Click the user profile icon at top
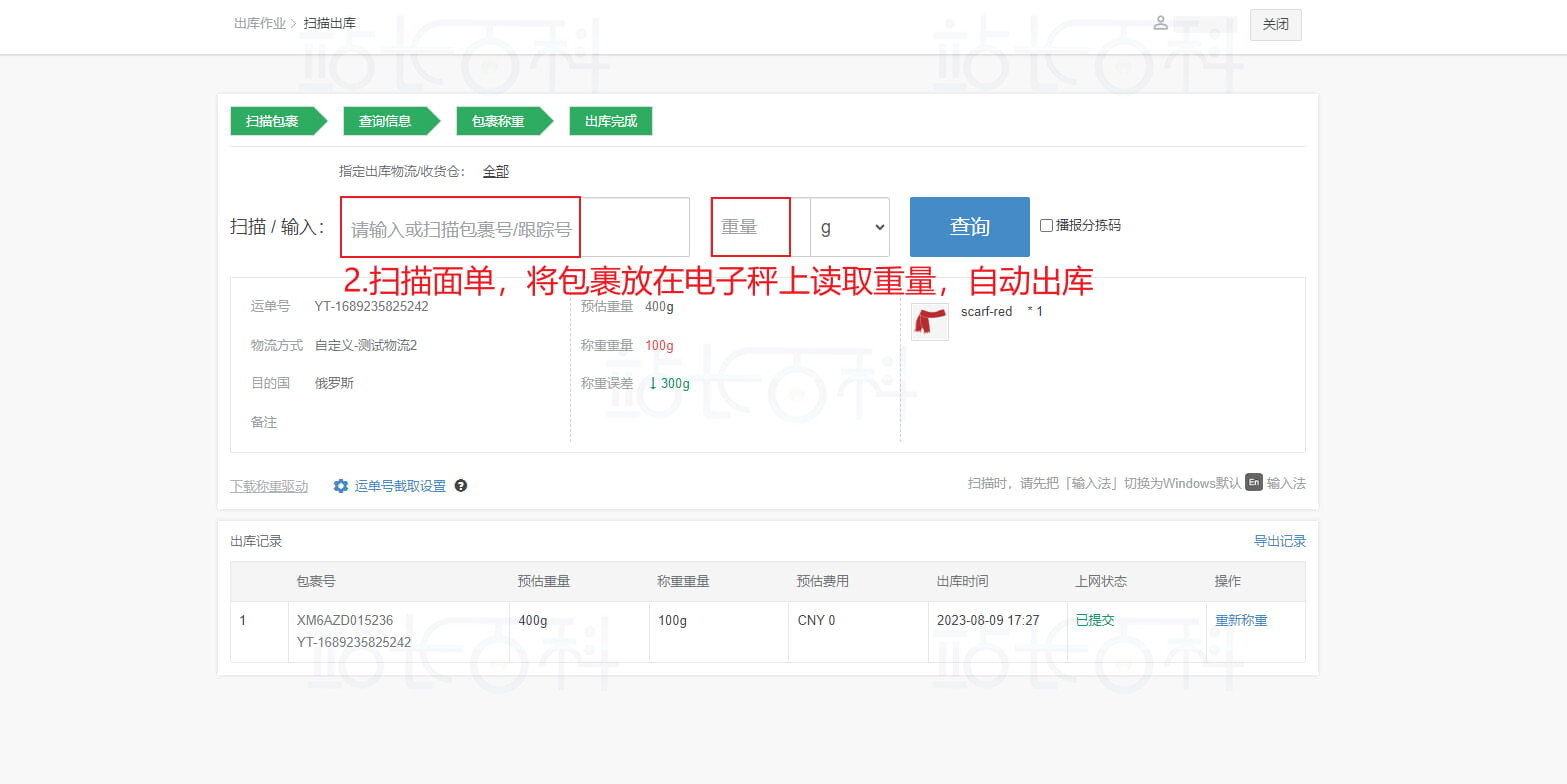This screenshot has height=784, width=1567. 1160,23
